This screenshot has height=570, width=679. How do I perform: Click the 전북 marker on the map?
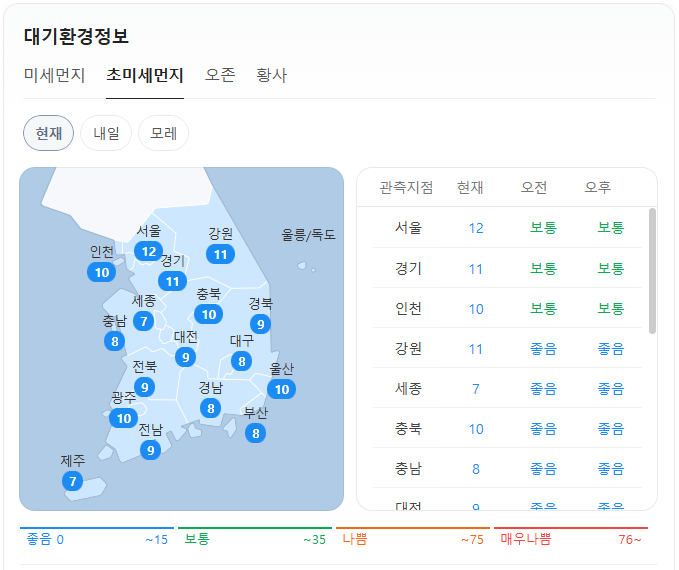(x=145, y=387)
